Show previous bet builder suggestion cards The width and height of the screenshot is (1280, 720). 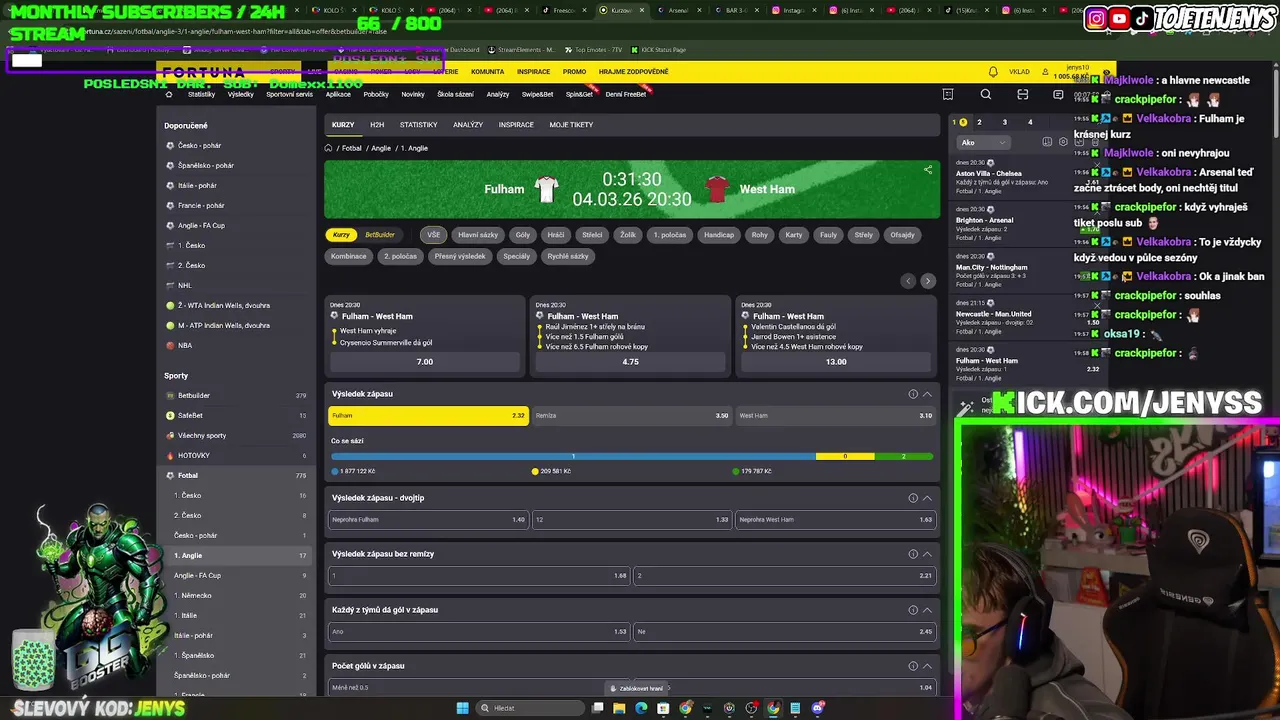908,281
